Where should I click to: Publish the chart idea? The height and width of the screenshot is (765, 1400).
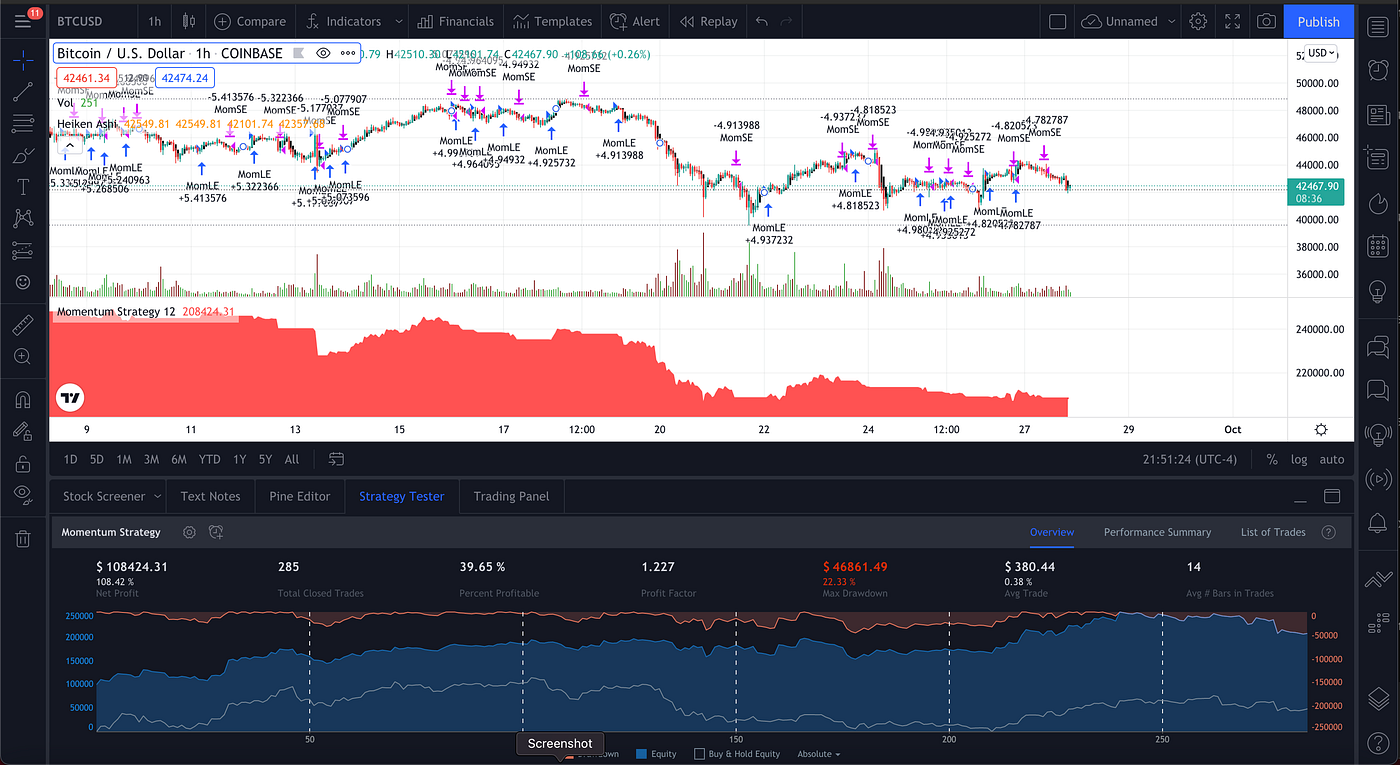point(1318,21)
